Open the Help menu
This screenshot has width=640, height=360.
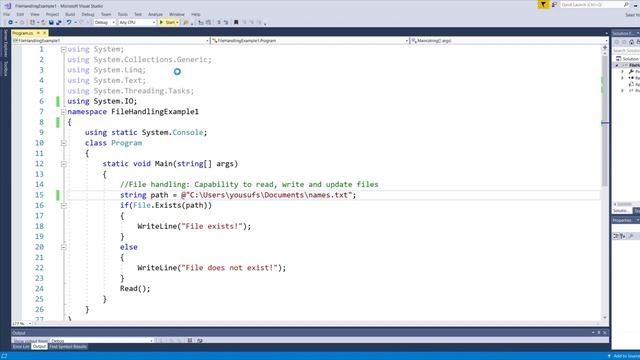(x=196, y=14)
